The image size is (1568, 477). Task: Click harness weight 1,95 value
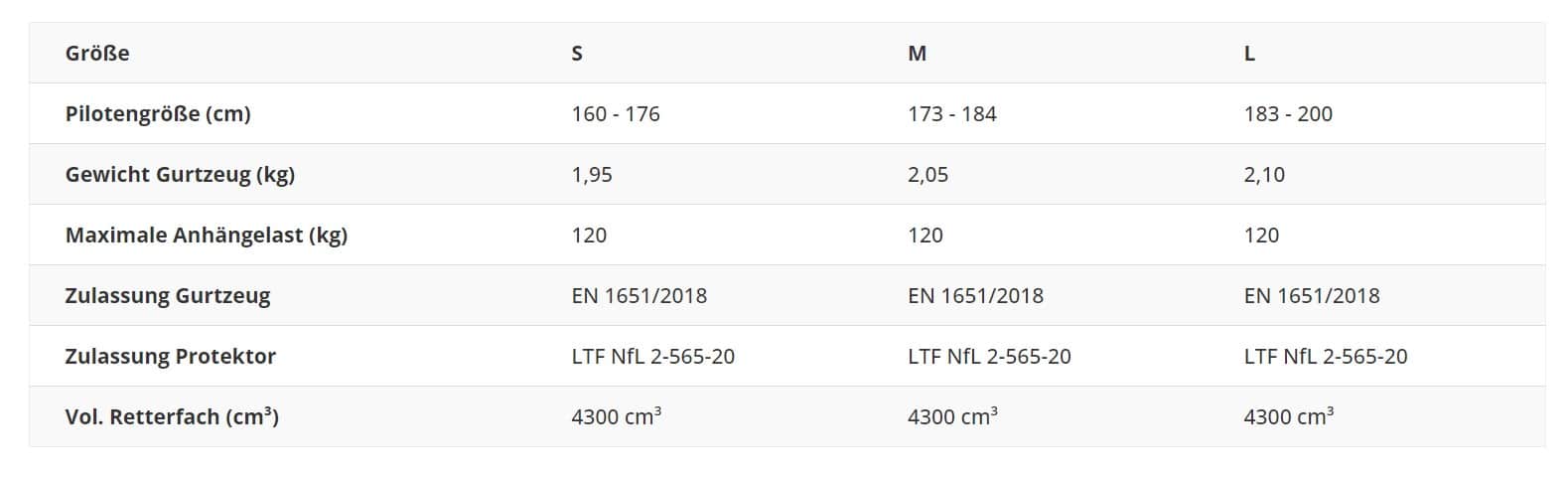pyautogui.click(x=592, y=175)
